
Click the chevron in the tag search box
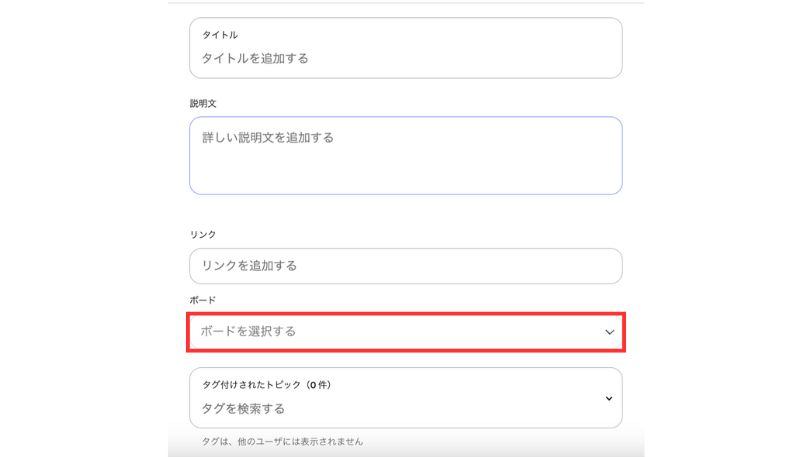(609, 398)
